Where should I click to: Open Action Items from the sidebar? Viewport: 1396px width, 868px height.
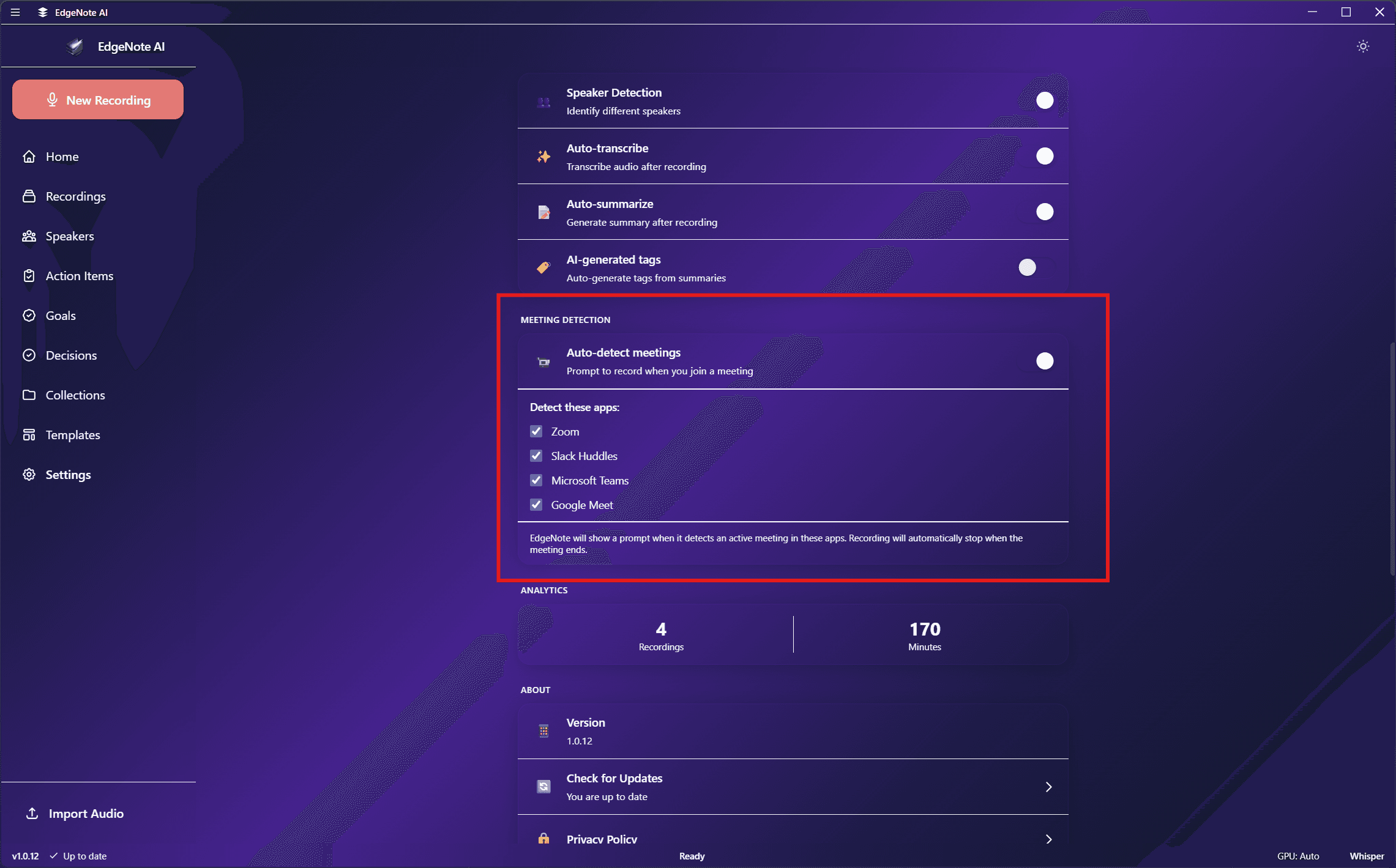[x=80, y=275]
